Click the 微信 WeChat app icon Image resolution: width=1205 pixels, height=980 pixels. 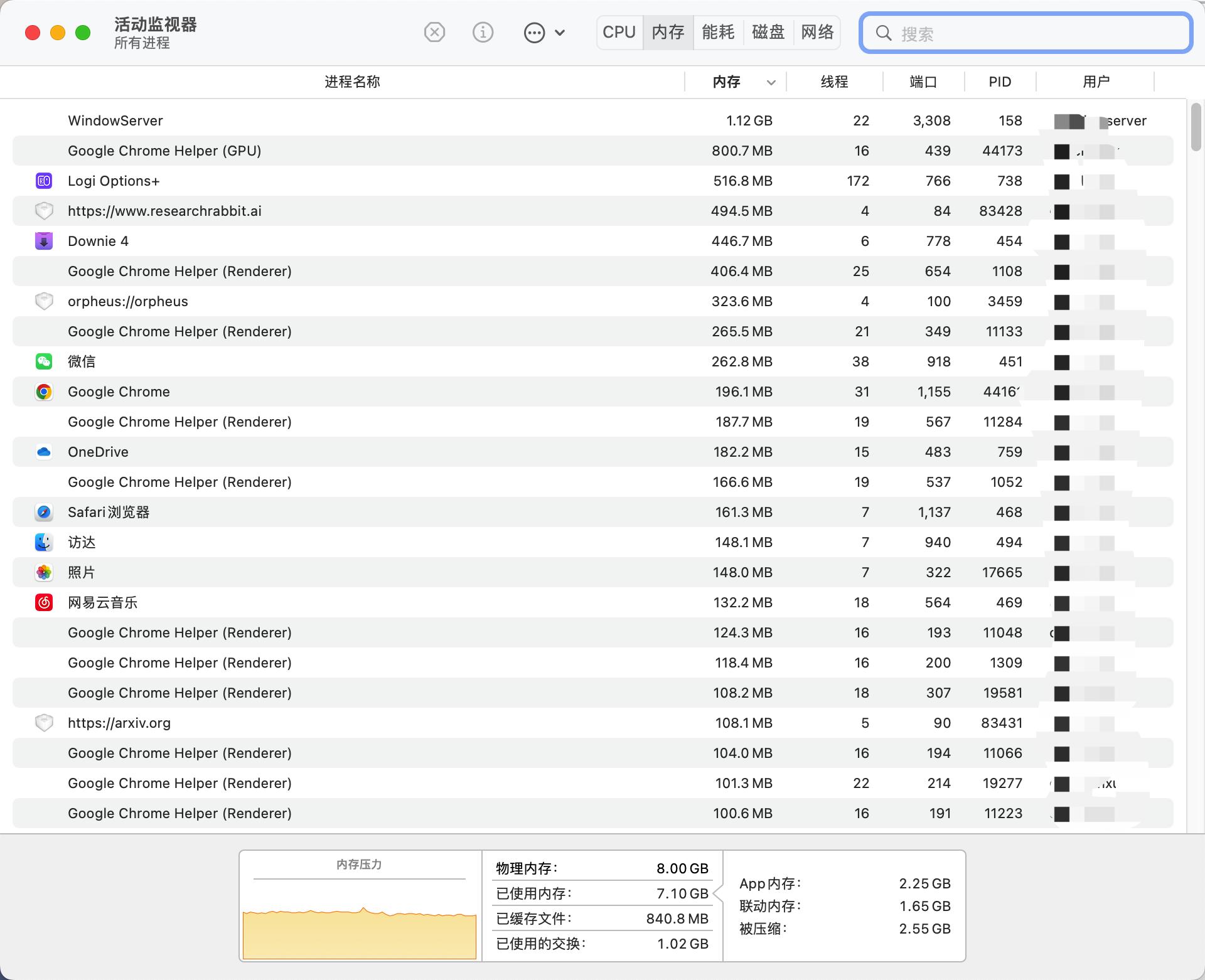tap(44, 361)
